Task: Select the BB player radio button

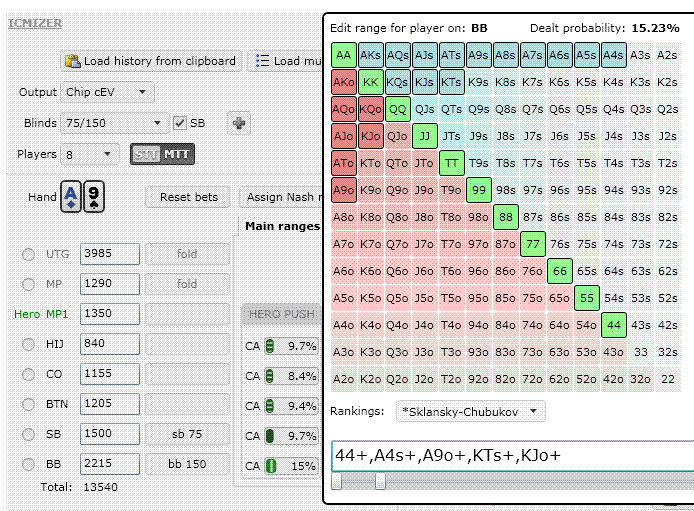Action: pos(28,464)
